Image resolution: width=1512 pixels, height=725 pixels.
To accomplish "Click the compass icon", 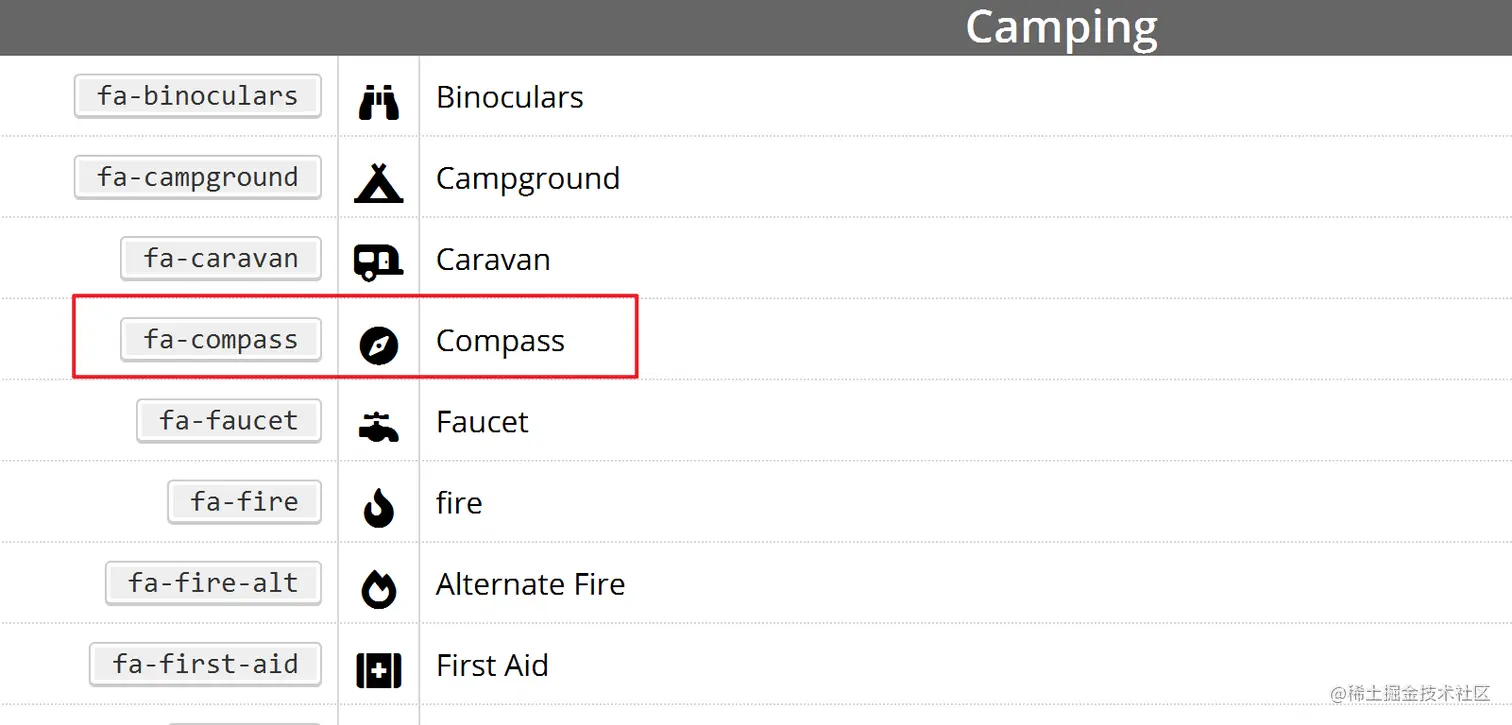I will (379, 346).
